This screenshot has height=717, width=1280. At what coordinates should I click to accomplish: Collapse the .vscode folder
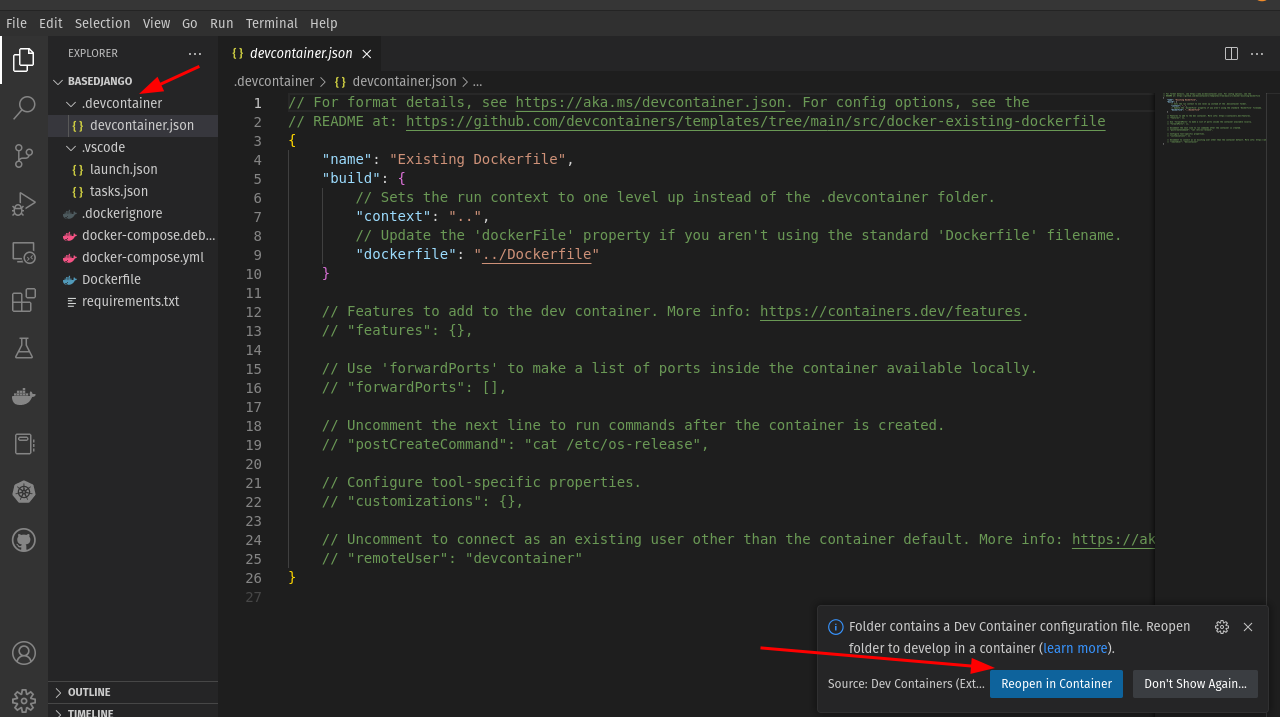coord(70,147)
